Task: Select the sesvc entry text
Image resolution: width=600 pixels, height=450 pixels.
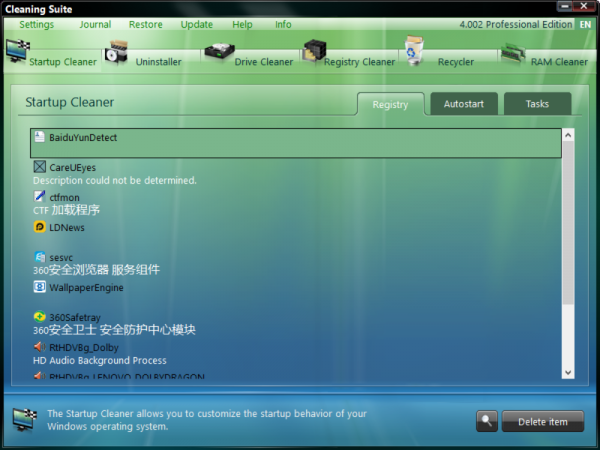Action: (x=61, y=258)
